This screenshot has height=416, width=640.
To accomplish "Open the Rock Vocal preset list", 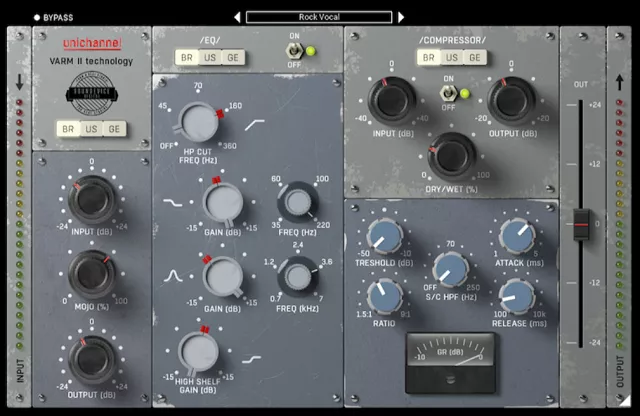I will (x=319, y=17).
